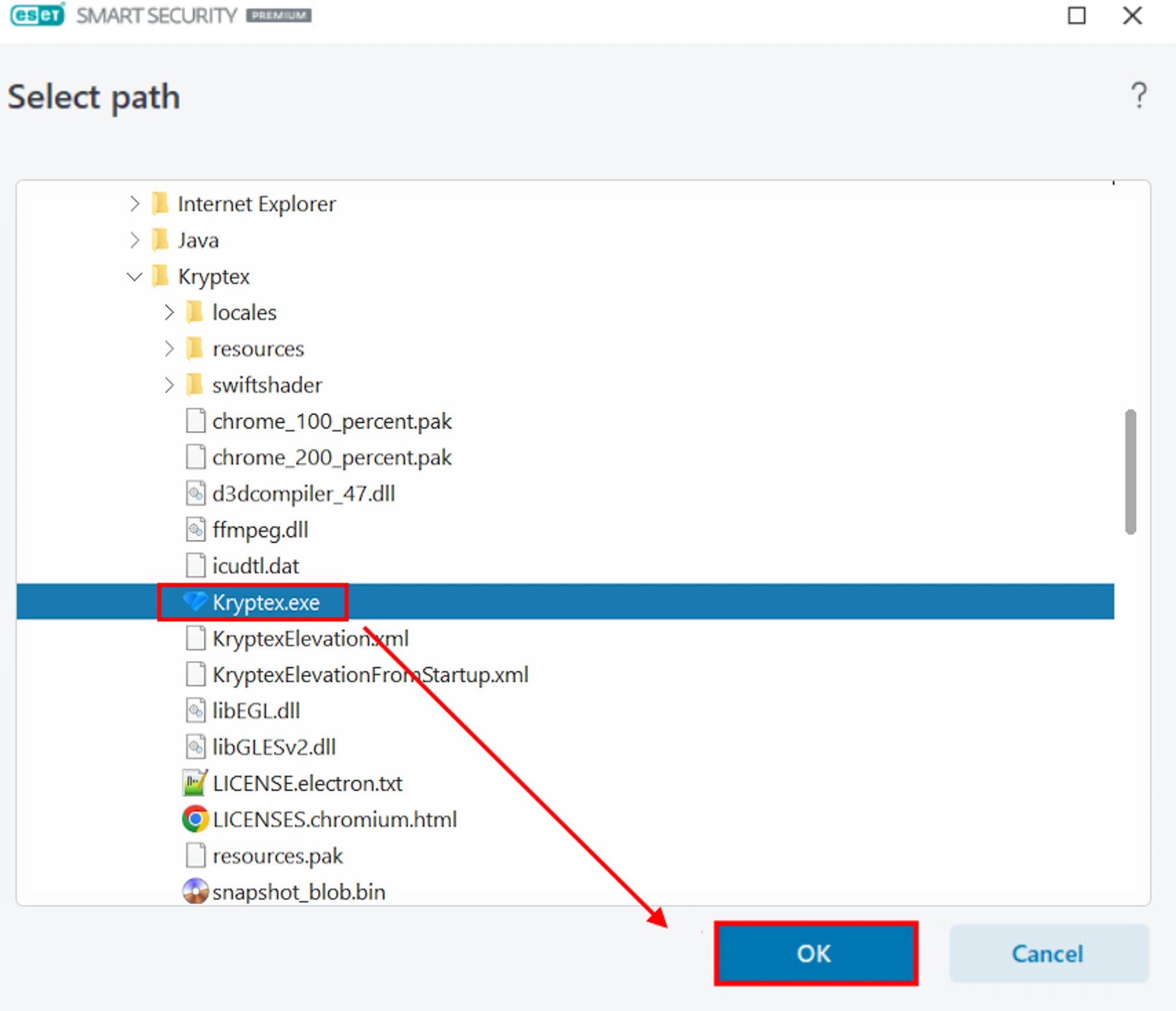Expand the locales subfolder
Screen dimensions: 1176x1011
169,312
